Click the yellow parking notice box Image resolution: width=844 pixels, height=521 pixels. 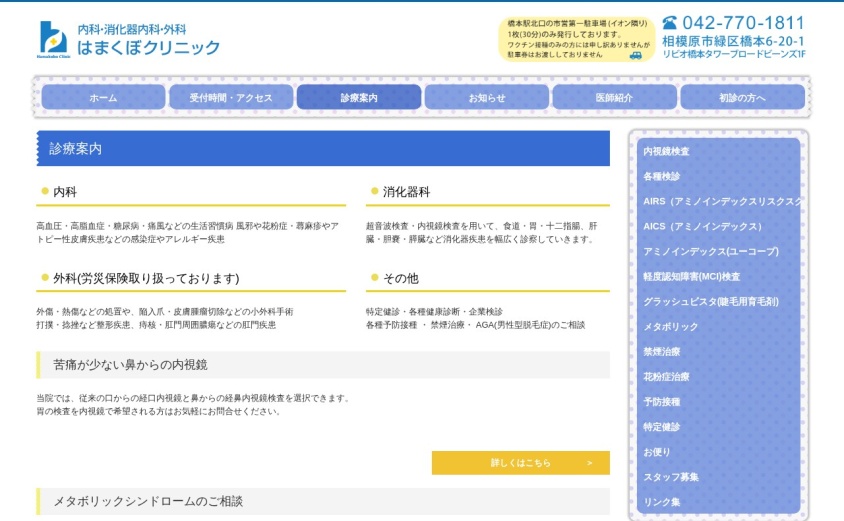[x=576, y=39]
